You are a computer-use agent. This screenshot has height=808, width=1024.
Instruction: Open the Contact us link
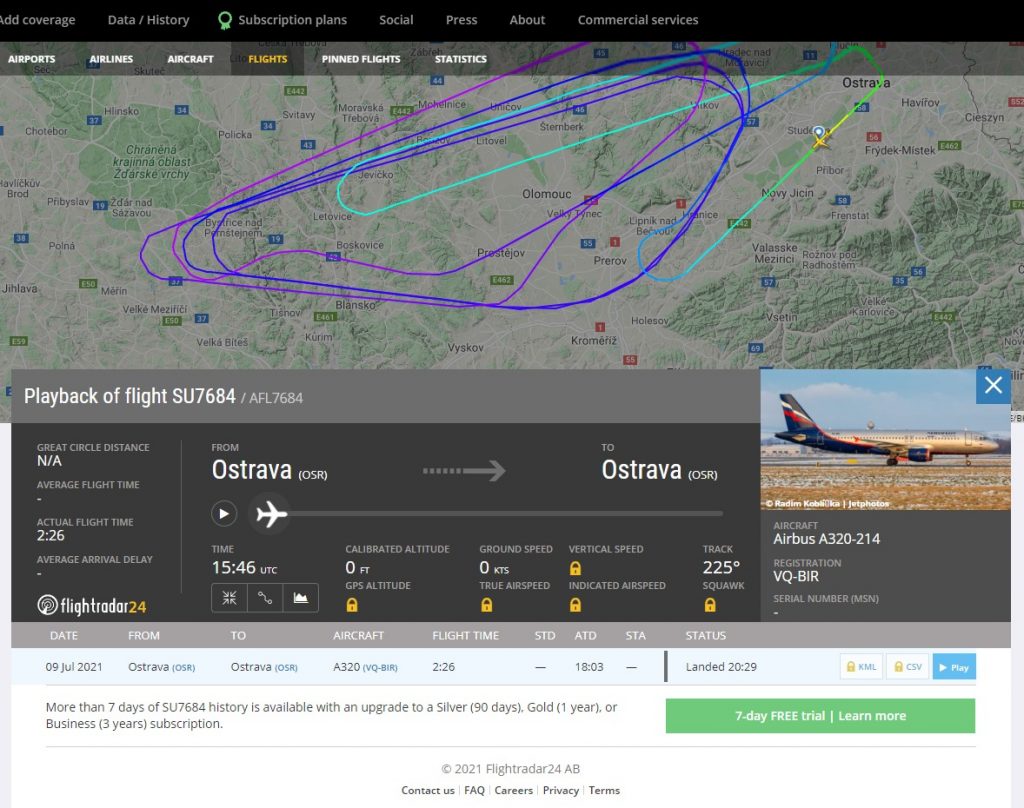(428, 790)
